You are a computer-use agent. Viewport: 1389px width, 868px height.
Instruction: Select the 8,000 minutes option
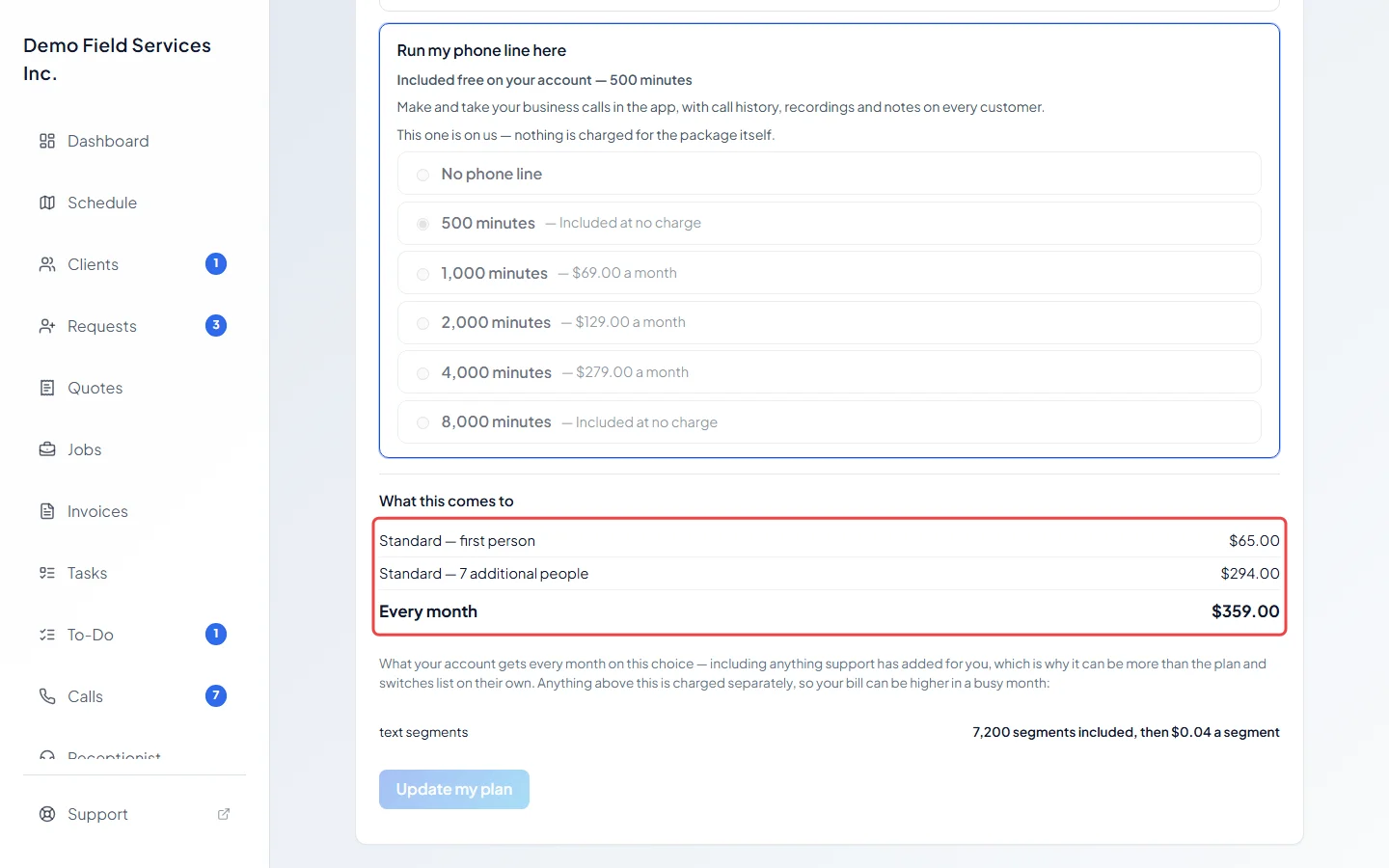point(829,422)
